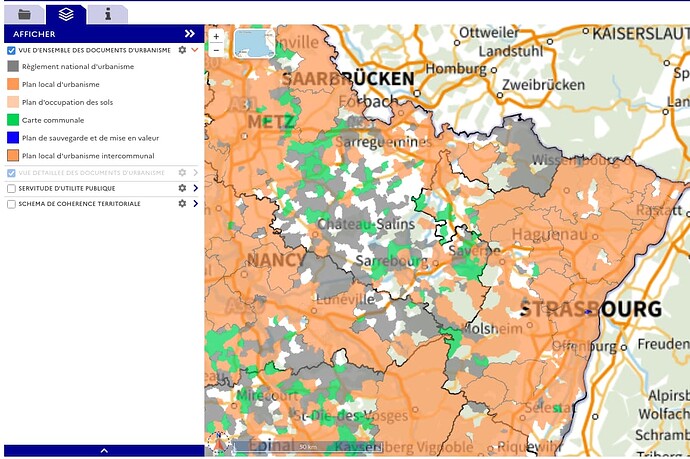This screenshot has height=459, width=690.
Task: Open settings gear for Schema de cohérence territoriale
Action: coord(182,204)
